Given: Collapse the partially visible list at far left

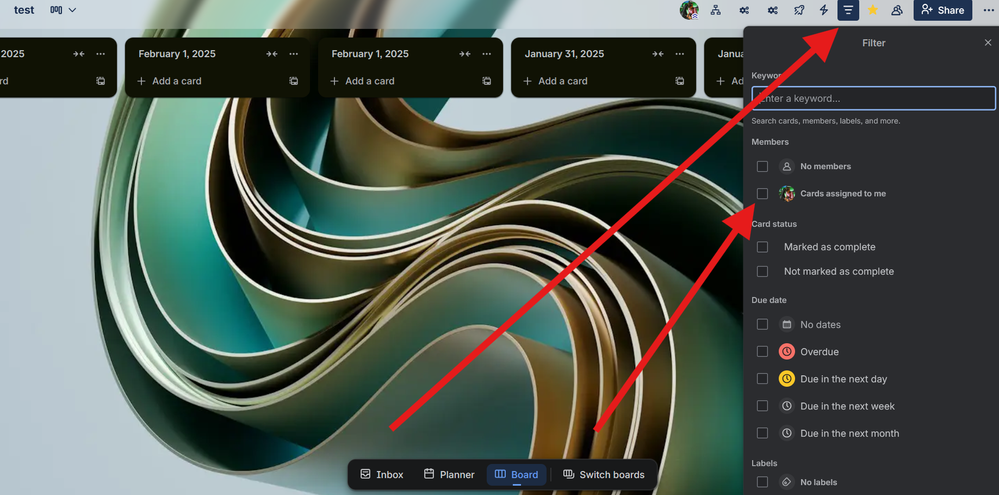Looking at the screenshot, I should (78, 54).
